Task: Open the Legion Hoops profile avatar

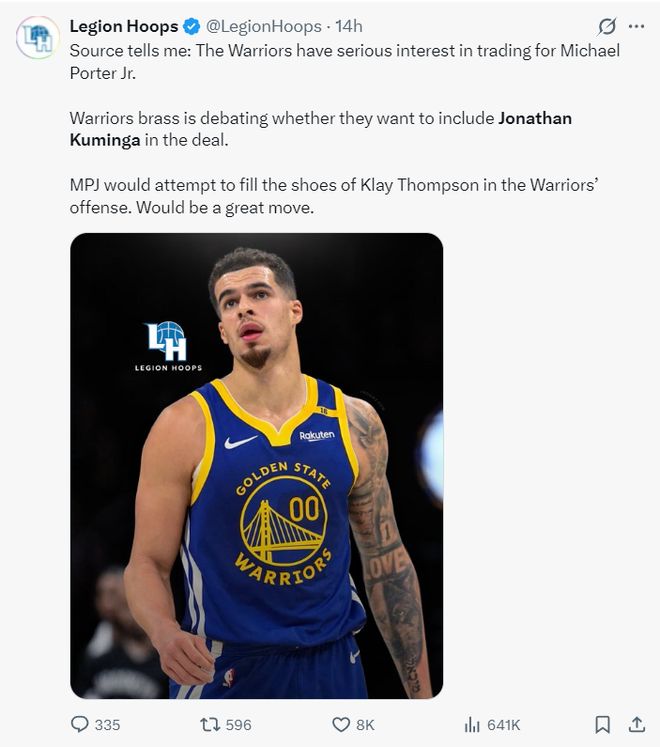Action: 38,37
